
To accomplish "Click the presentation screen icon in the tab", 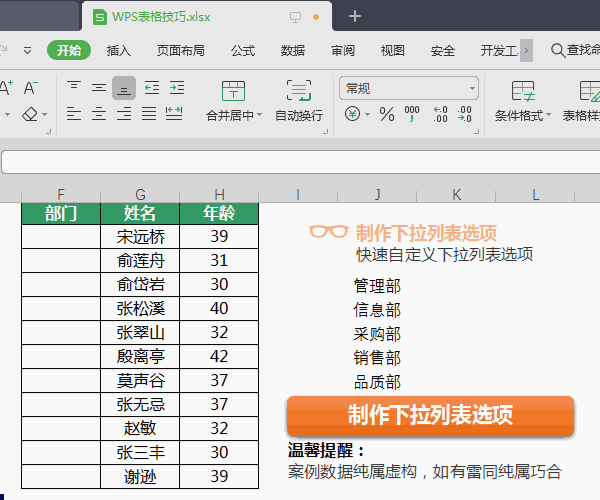I will click(x=295, y=17).
